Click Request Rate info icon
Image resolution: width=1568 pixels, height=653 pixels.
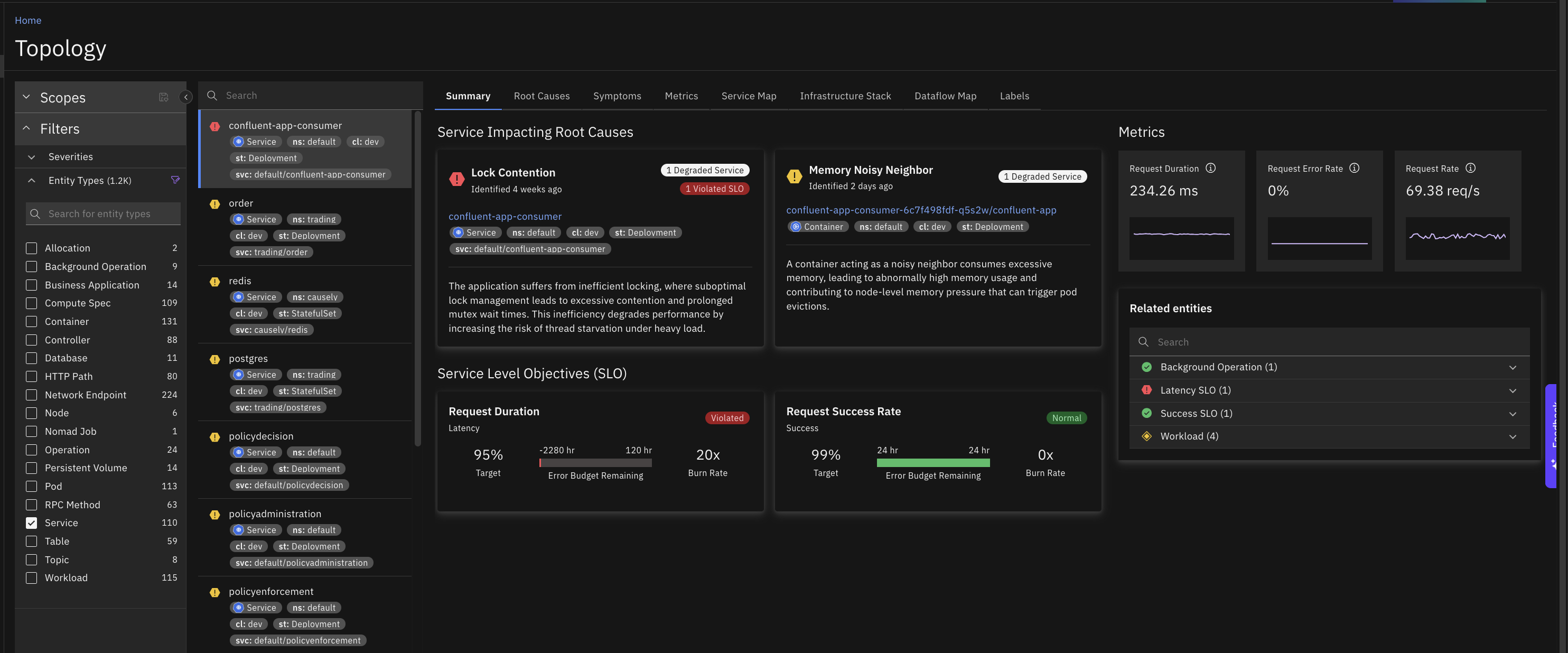(1471, 168)
